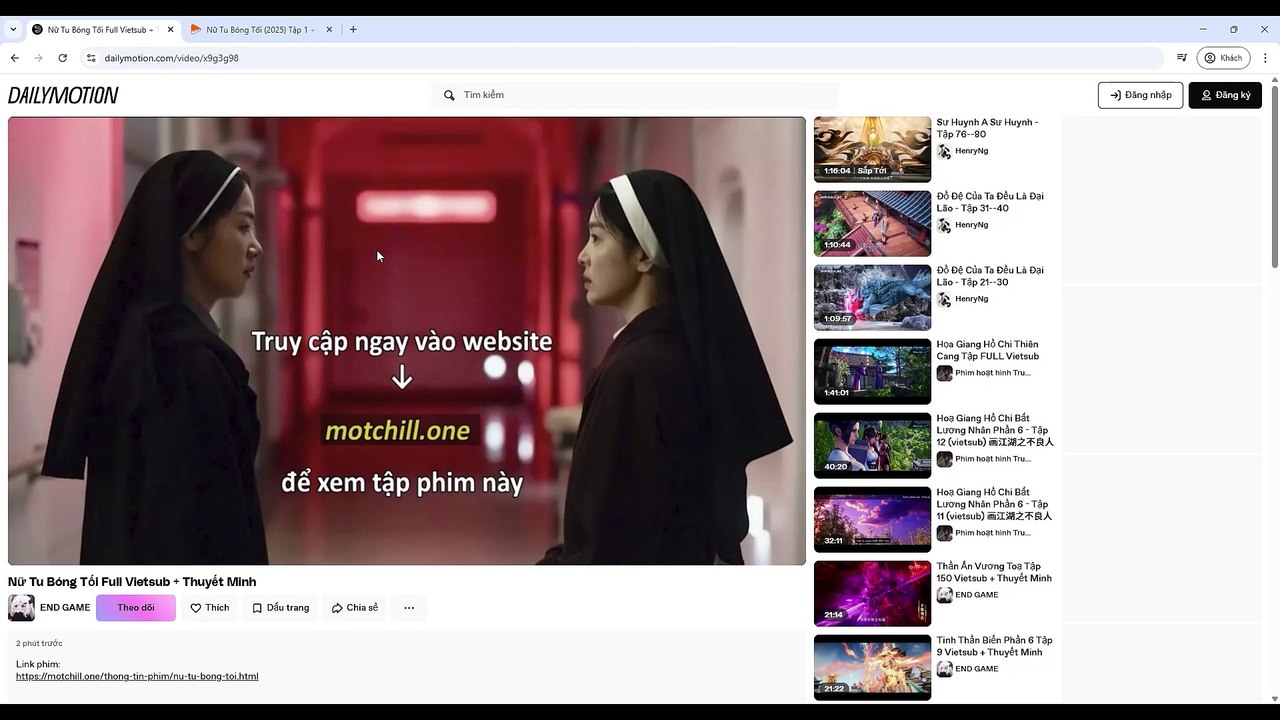
Task: Like the video with Thích
Action: coord(210,608)
